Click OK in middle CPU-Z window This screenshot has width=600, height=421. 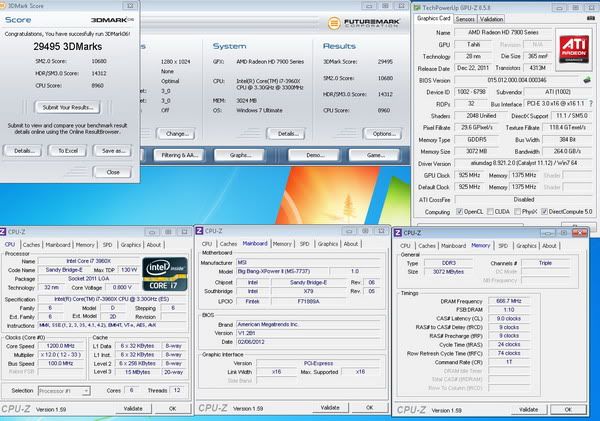(369, 408)
